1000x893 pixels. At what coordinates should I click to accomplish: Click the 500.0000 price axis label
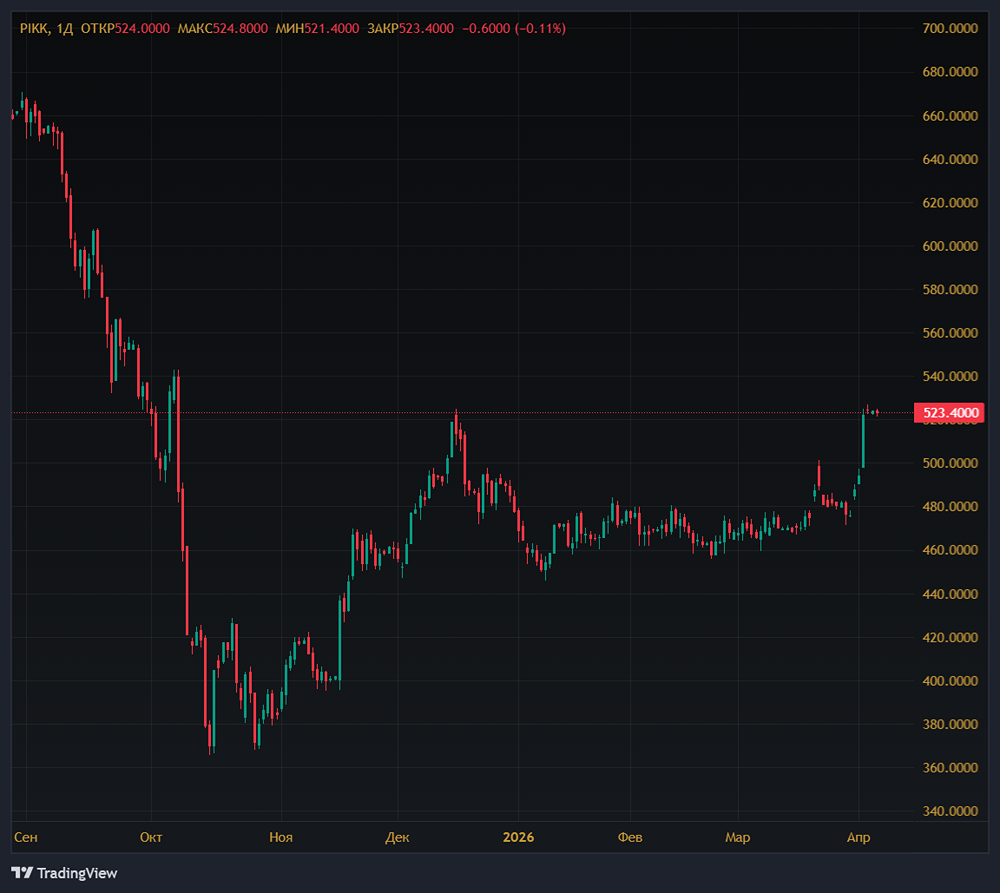(950, 462)
